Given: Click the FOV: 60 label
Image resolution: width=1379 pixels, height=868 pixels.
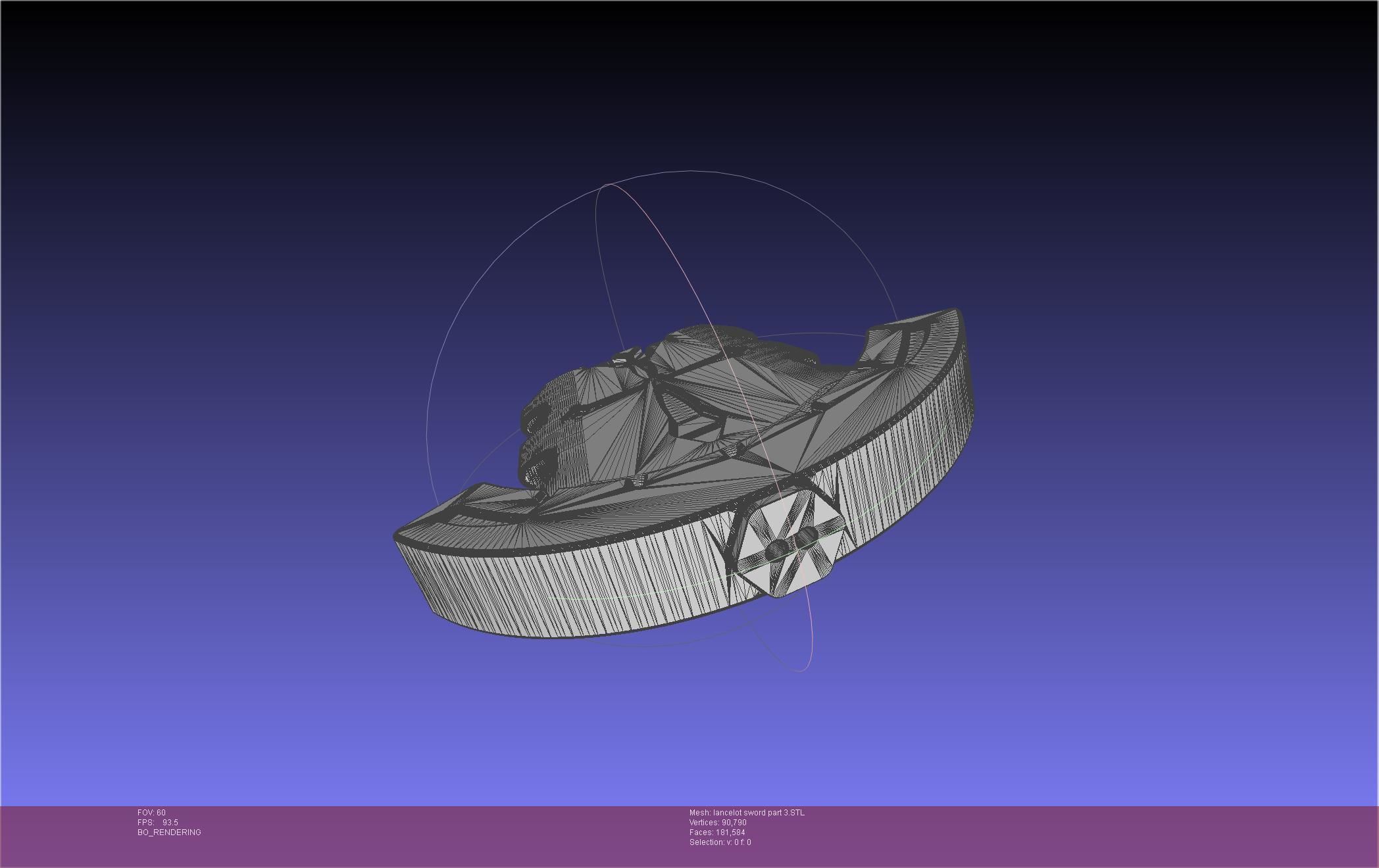Looking at the screenshot, I should coord(151,813).
